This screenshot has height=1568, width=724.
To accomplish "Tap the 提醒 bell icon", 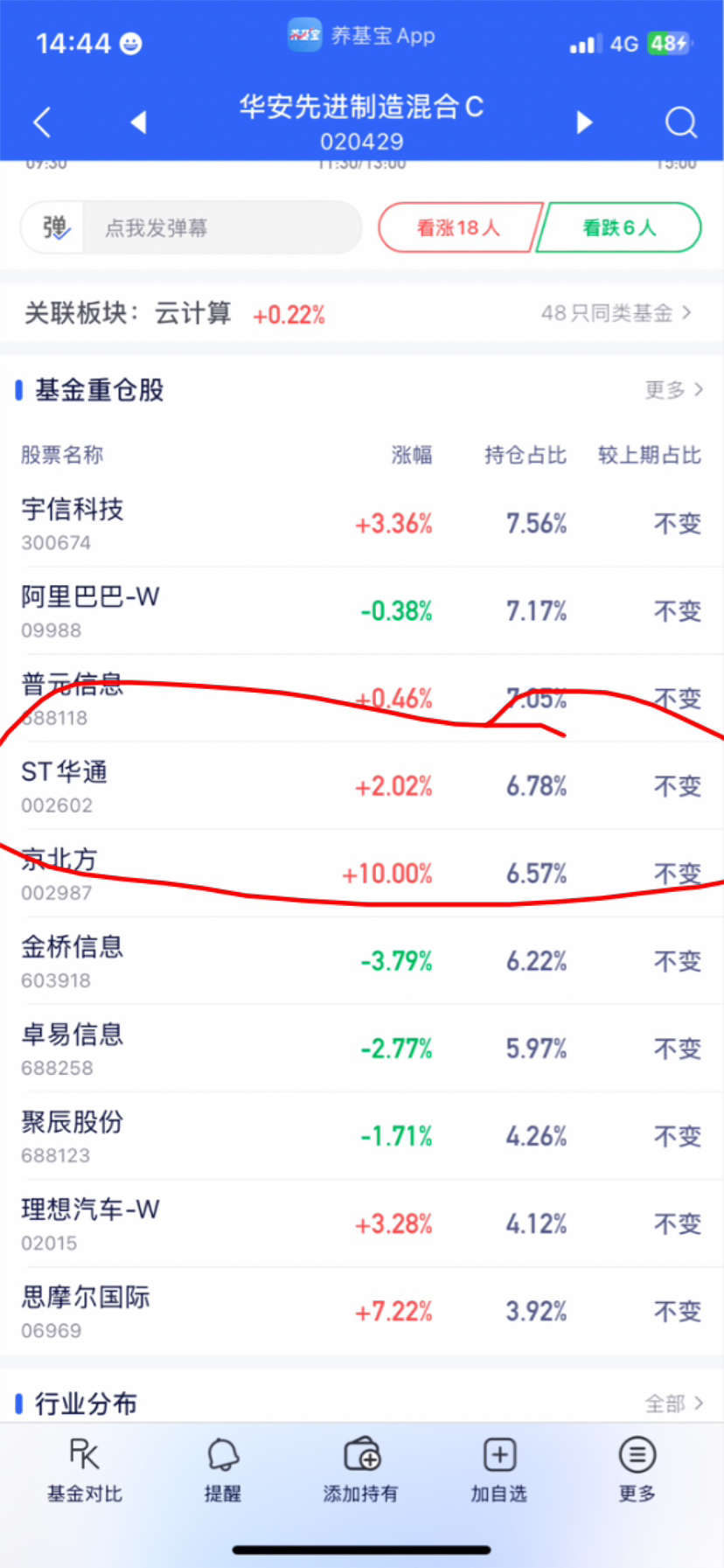I will pos(223,1455).
